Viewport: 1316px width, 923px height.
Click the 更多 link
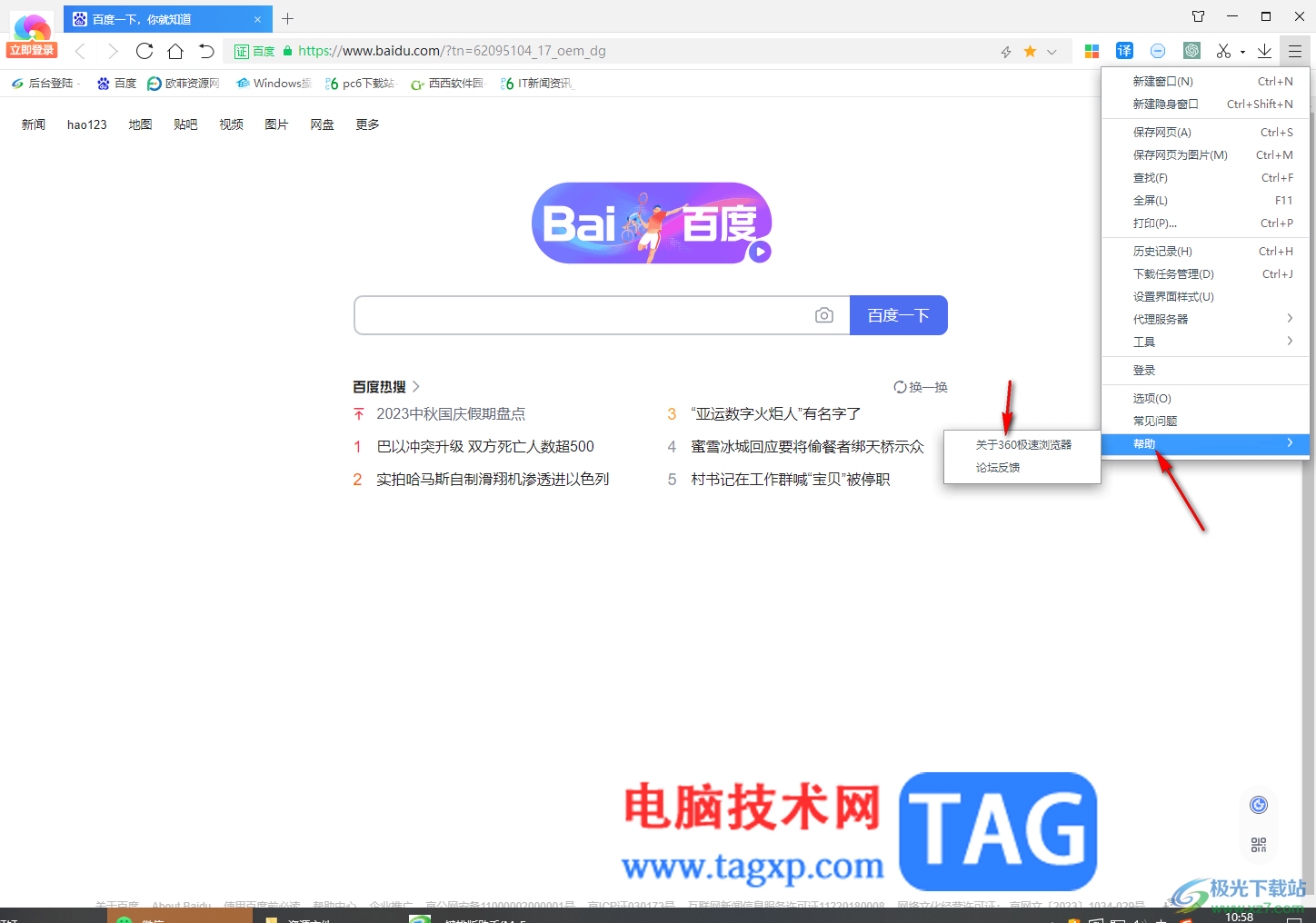(x=367, y=125)
